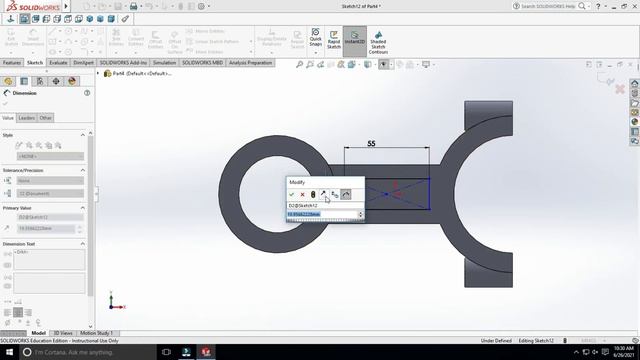Open the DimXpertManager tab
This screenshot has height=360, width=640.
[56, 81]
